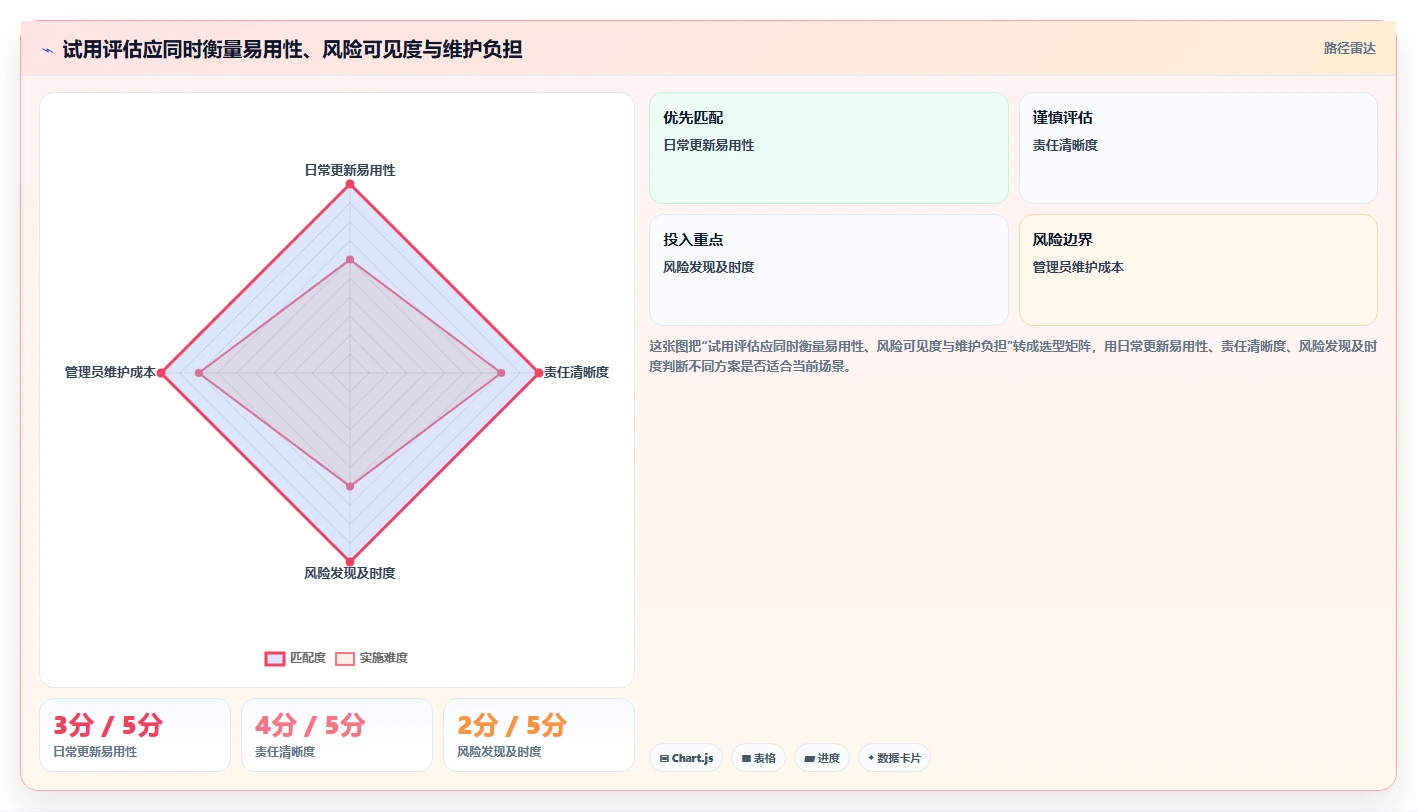The width and height of the screenshot is (1417, 812).
Task: Select the 进度 tag pill
Action: [822, 758]
